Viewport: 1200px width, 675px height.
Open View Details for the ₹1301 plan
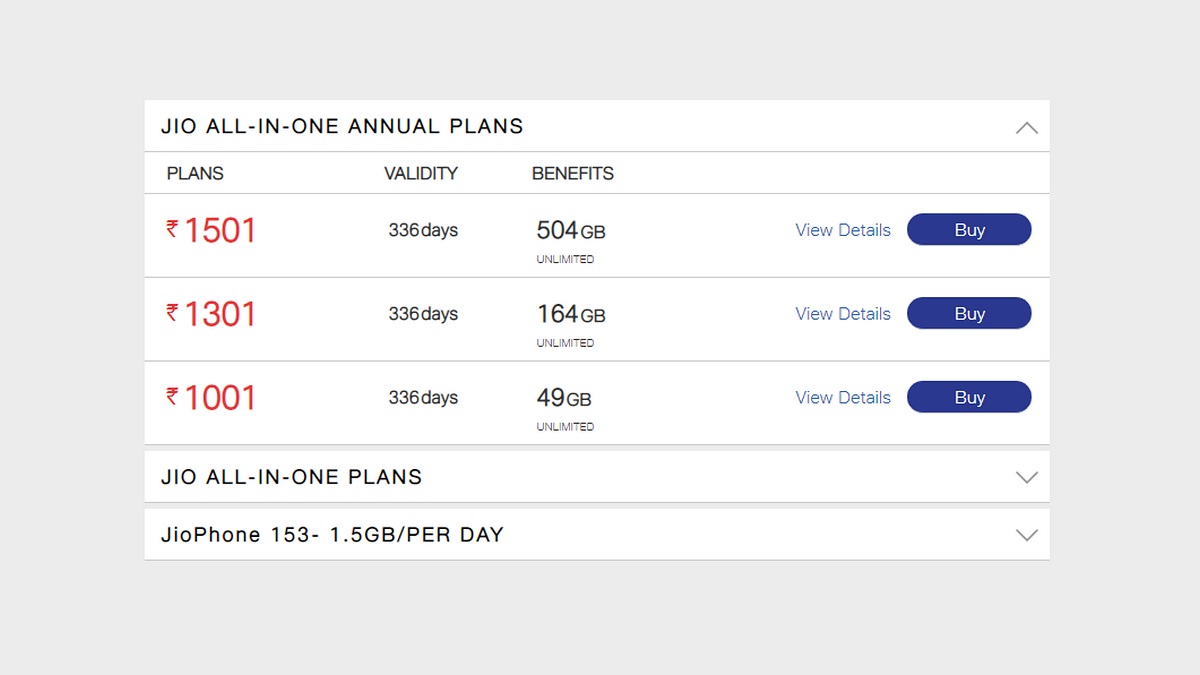click(843, 314)
